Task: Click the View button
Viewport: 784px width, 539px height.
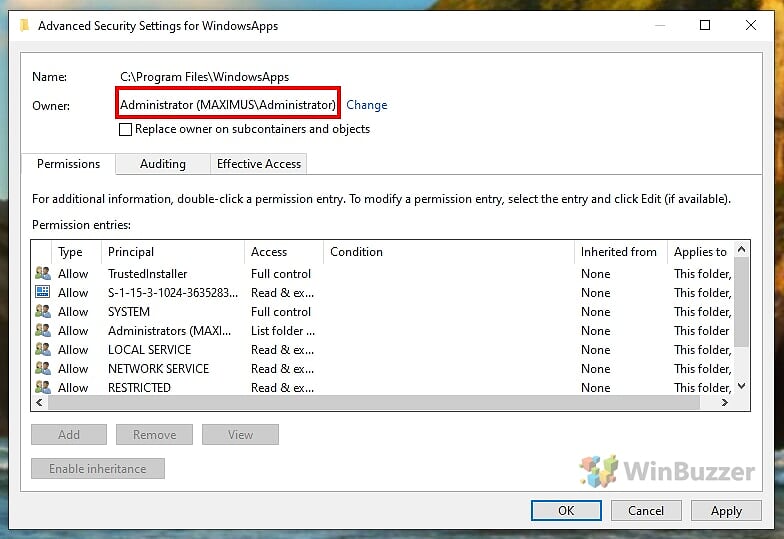Action: pos(240,434)
